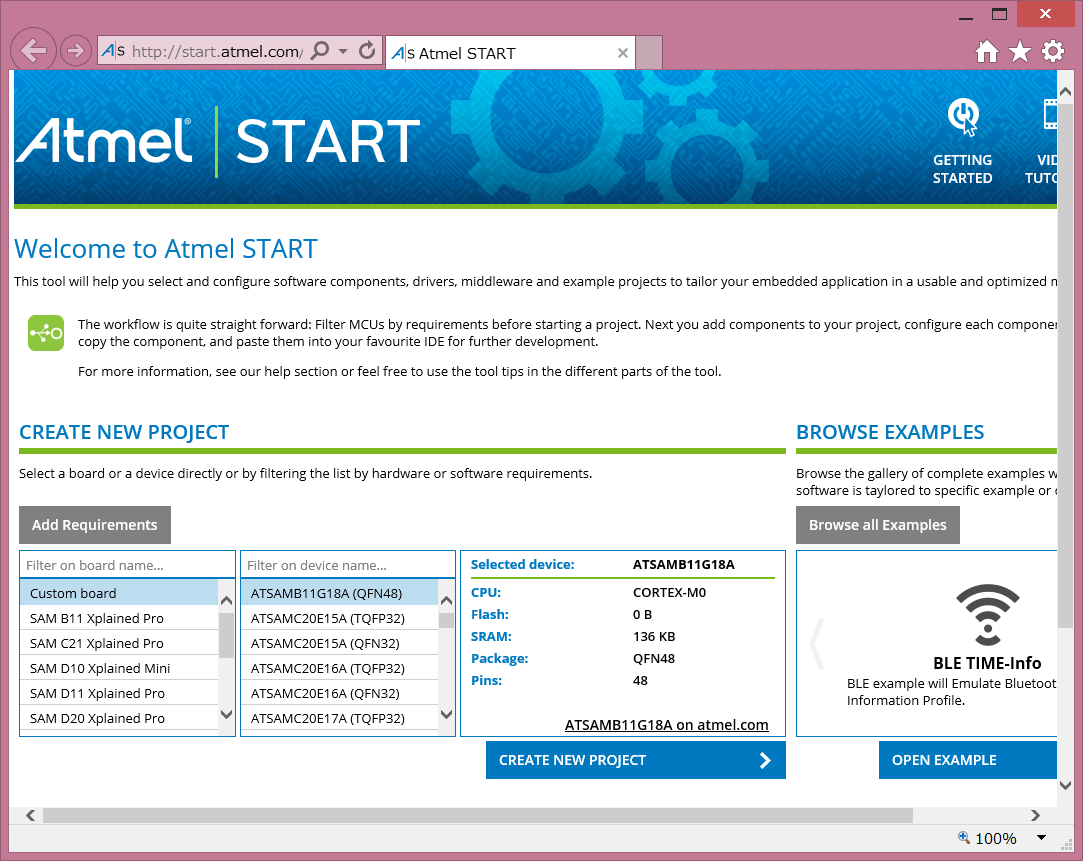Maximize the browser window
The height and width of the screenshot is (861, 1083).
point(999,14)
